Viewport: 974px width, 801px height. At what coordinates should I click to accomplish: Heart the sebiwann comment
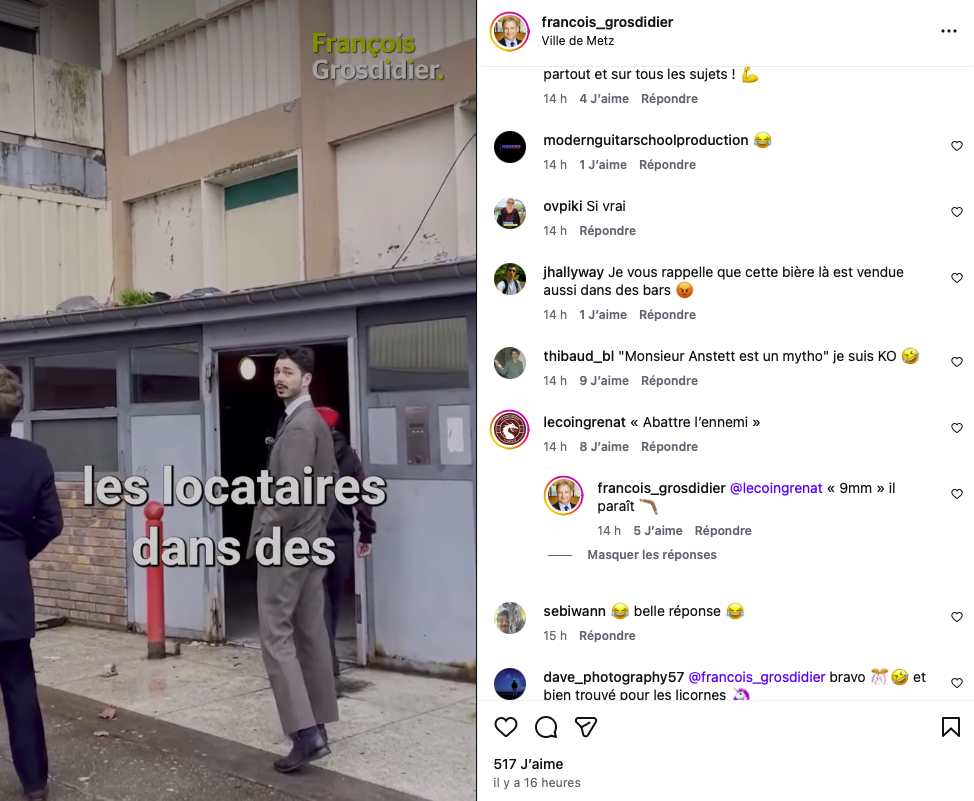click(957, 616)
